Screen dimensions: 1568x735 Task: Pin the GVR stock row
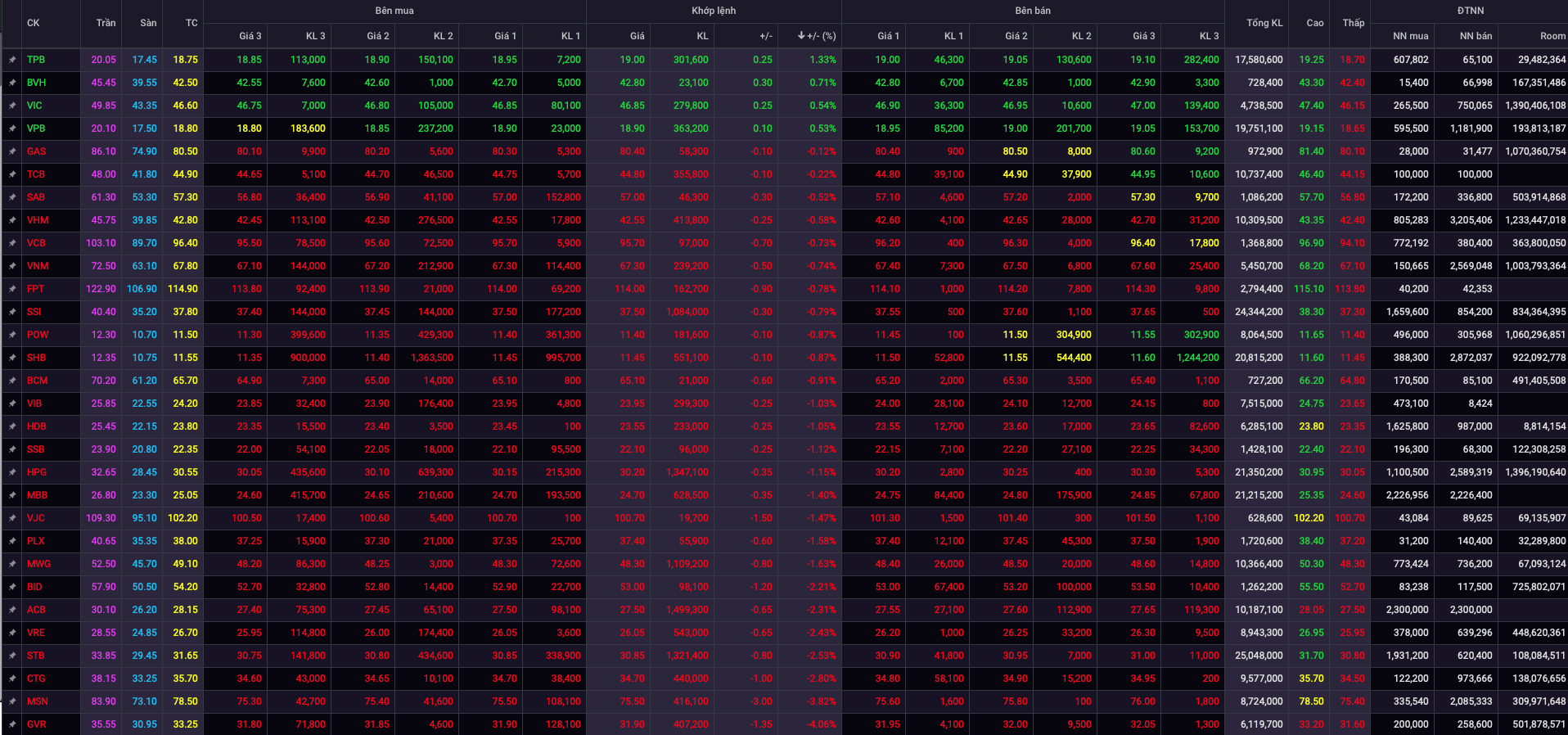[x=12, y=724]
